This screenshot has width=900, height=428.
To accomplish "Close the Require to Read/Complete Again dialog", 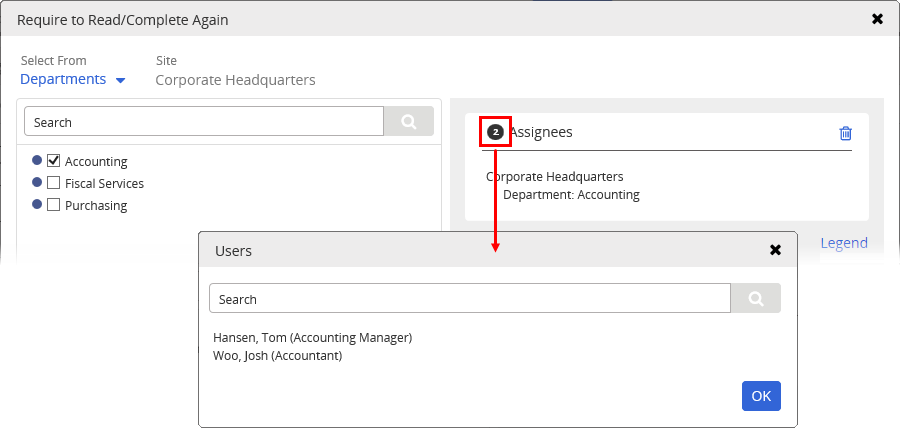I will click(x=877, y=19).
